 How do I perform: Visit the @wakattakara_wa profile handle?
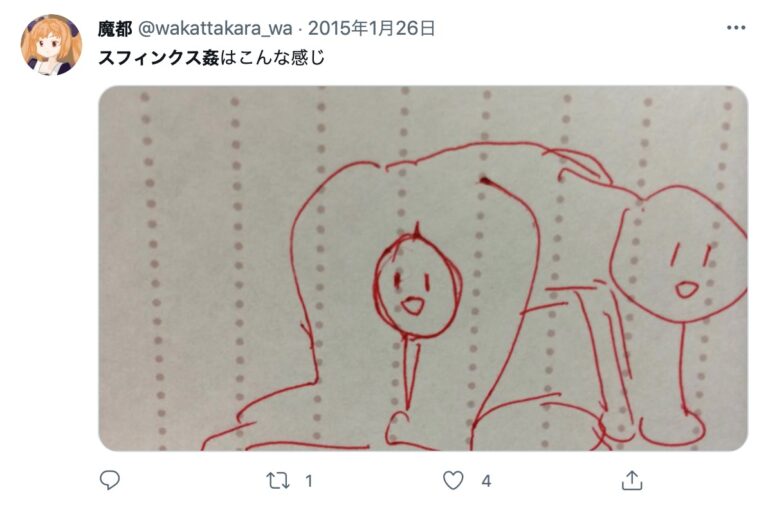pyautogui.click(x=215, y=28)
